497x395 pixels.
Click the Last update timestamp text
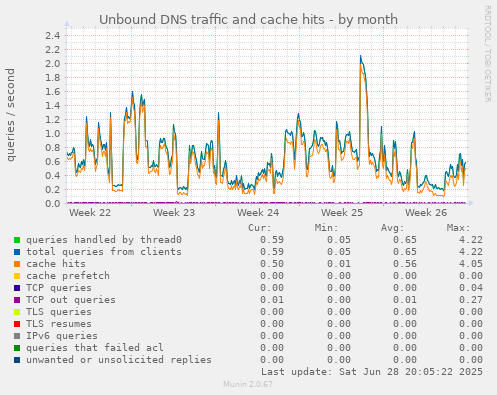372,372
